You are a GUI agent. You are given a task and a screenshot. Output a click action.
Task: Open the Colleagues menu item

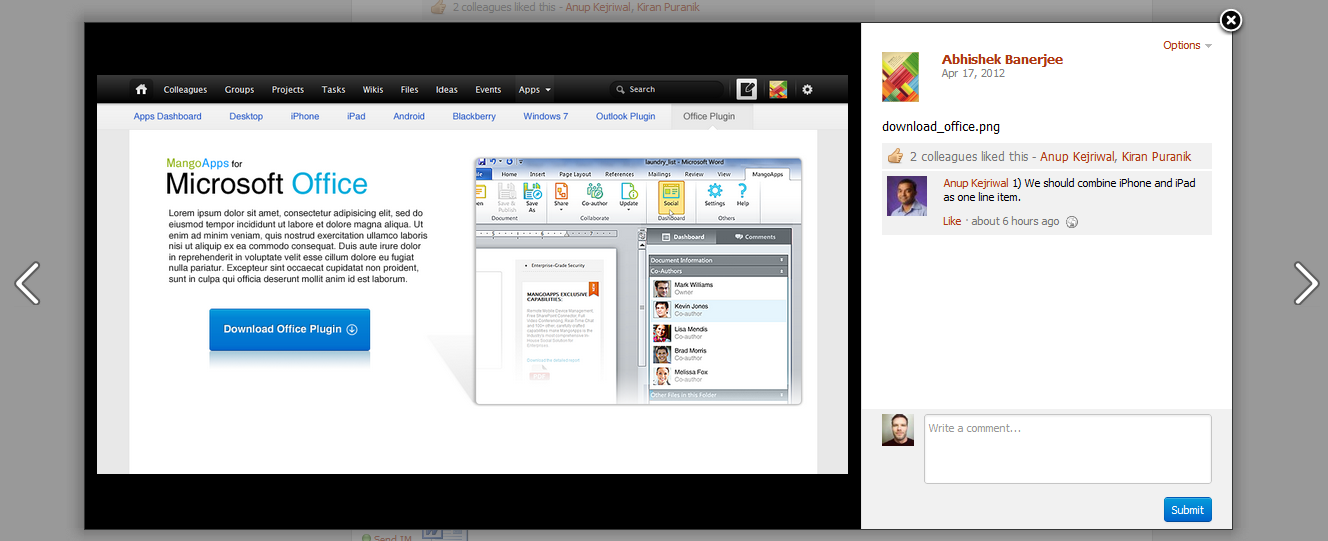tap(185, 90)
